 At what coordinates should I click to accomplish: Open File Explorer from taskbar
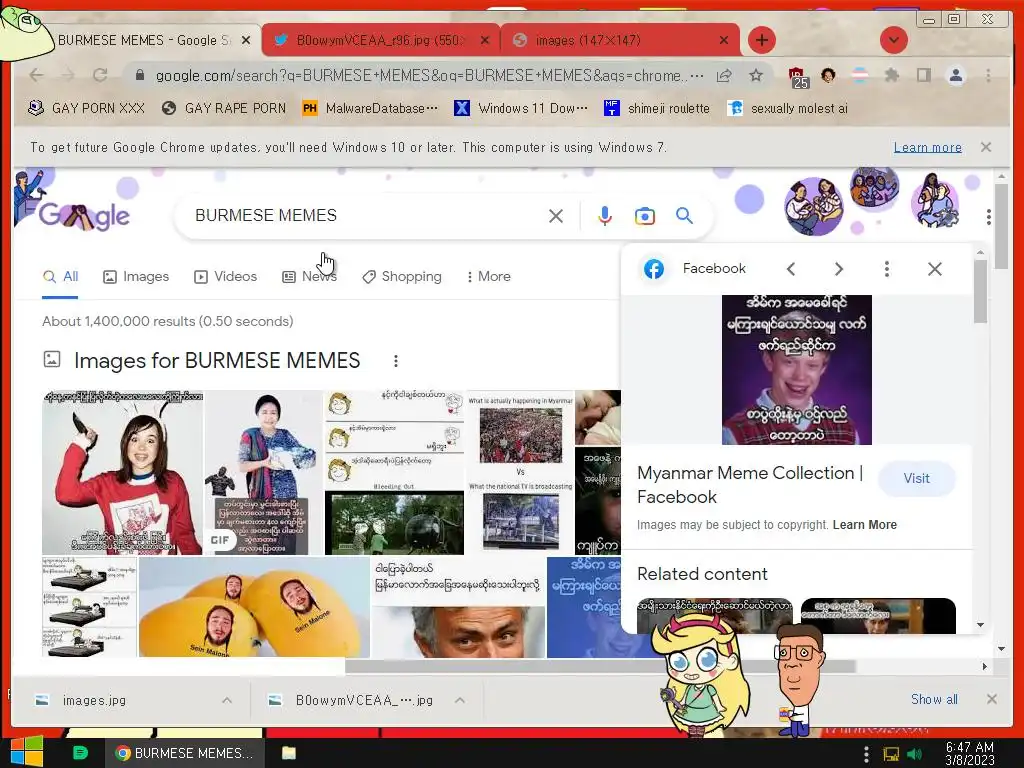pos(289,753)
